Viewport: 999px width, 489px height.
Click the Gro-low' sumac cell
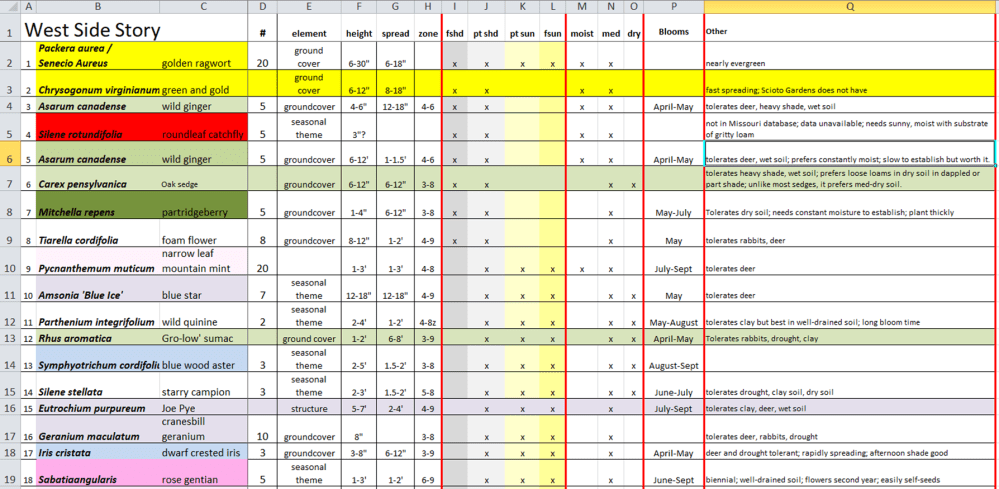[203, 338]
